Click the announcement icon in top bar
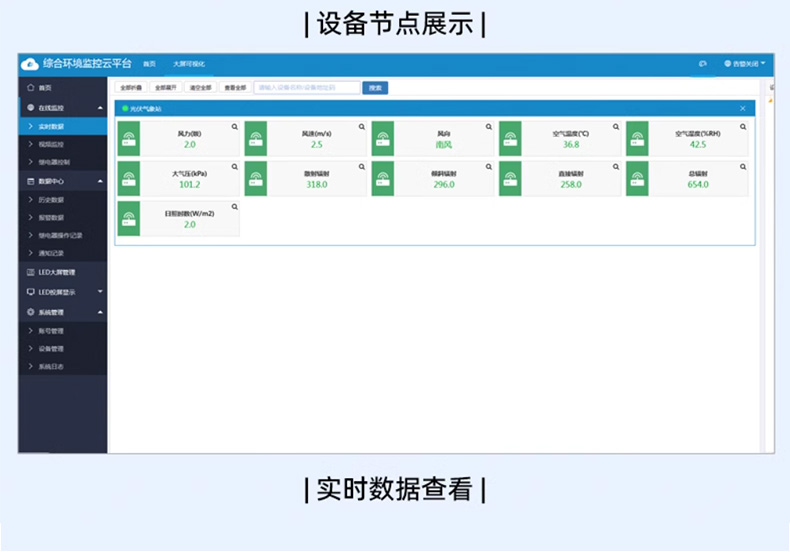The width and height of the screenshot is (790, 552). point(703,64)
